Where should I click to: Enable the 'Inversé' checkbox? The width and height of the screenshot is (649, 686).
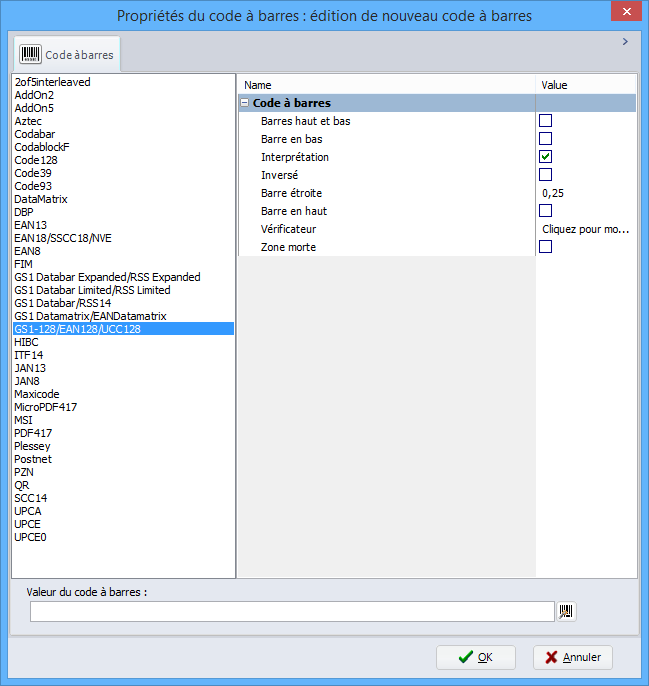(546, 175)
